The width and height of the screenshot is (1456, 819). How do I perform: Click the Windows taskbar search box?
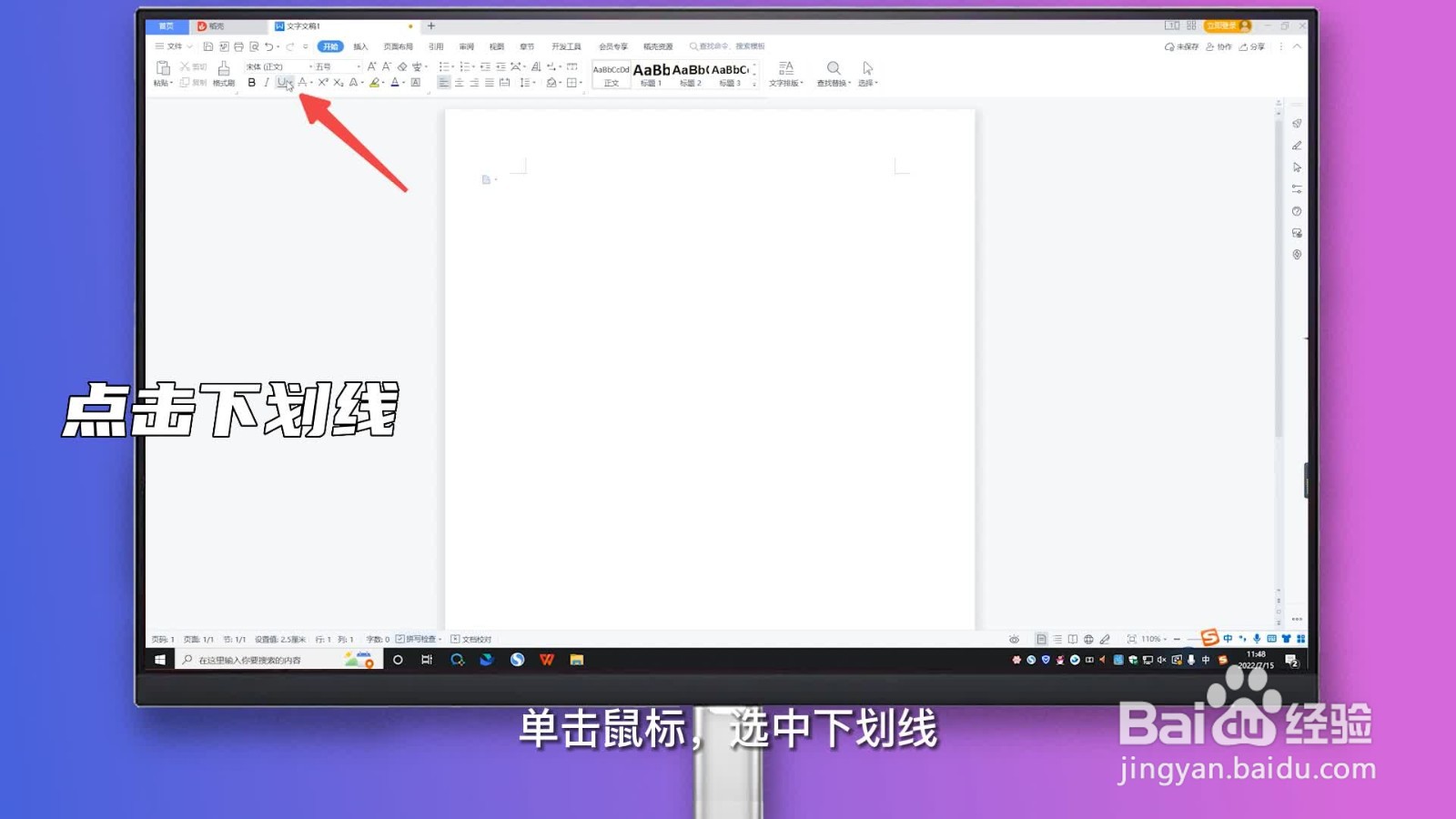pyautogui.click(x=278, y=660)
